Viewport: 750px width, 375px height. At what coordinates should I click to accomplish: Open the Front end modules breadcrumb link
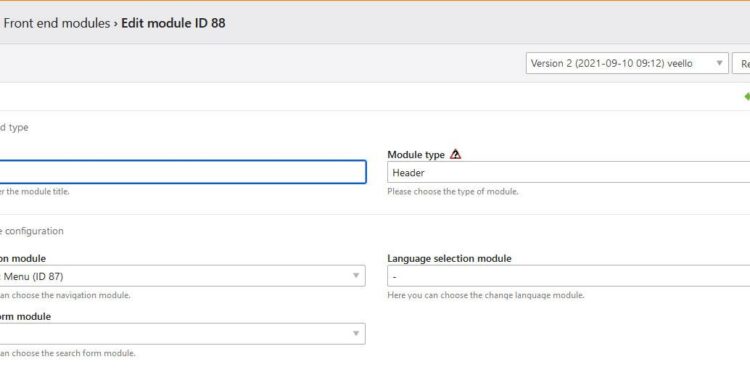click(56, 23)
